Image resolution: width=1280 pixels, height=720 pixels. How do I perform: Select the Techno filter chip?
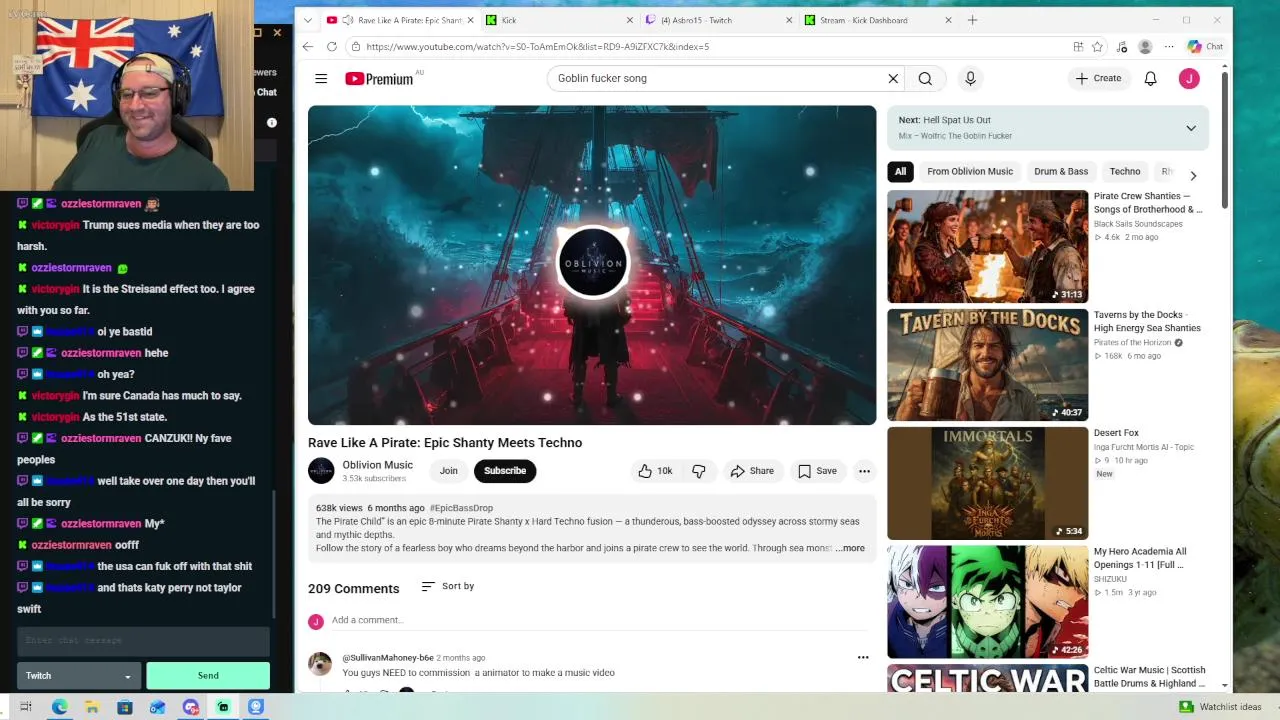[x=1125, y=171]
